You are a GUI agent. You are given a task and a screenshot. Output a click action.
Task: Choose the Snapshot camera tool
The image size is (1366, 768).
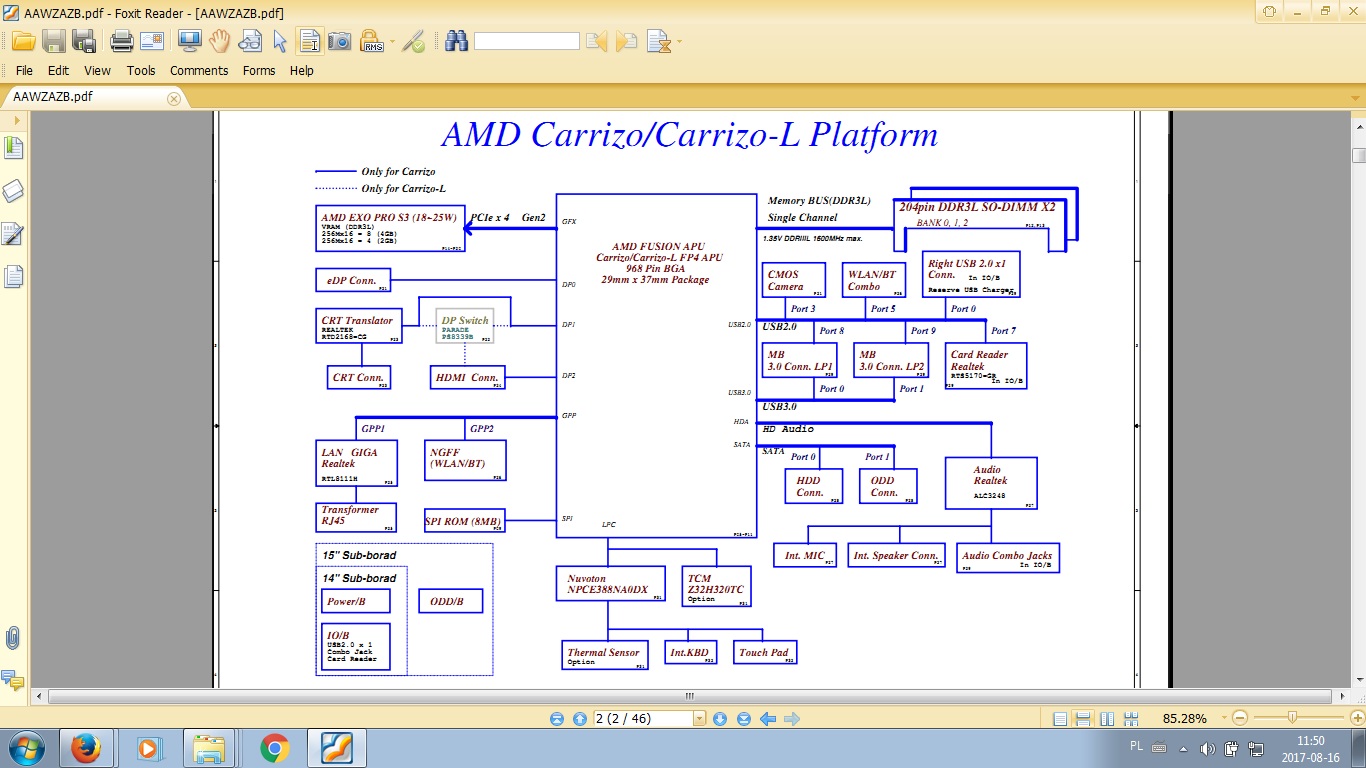(340, 41)
